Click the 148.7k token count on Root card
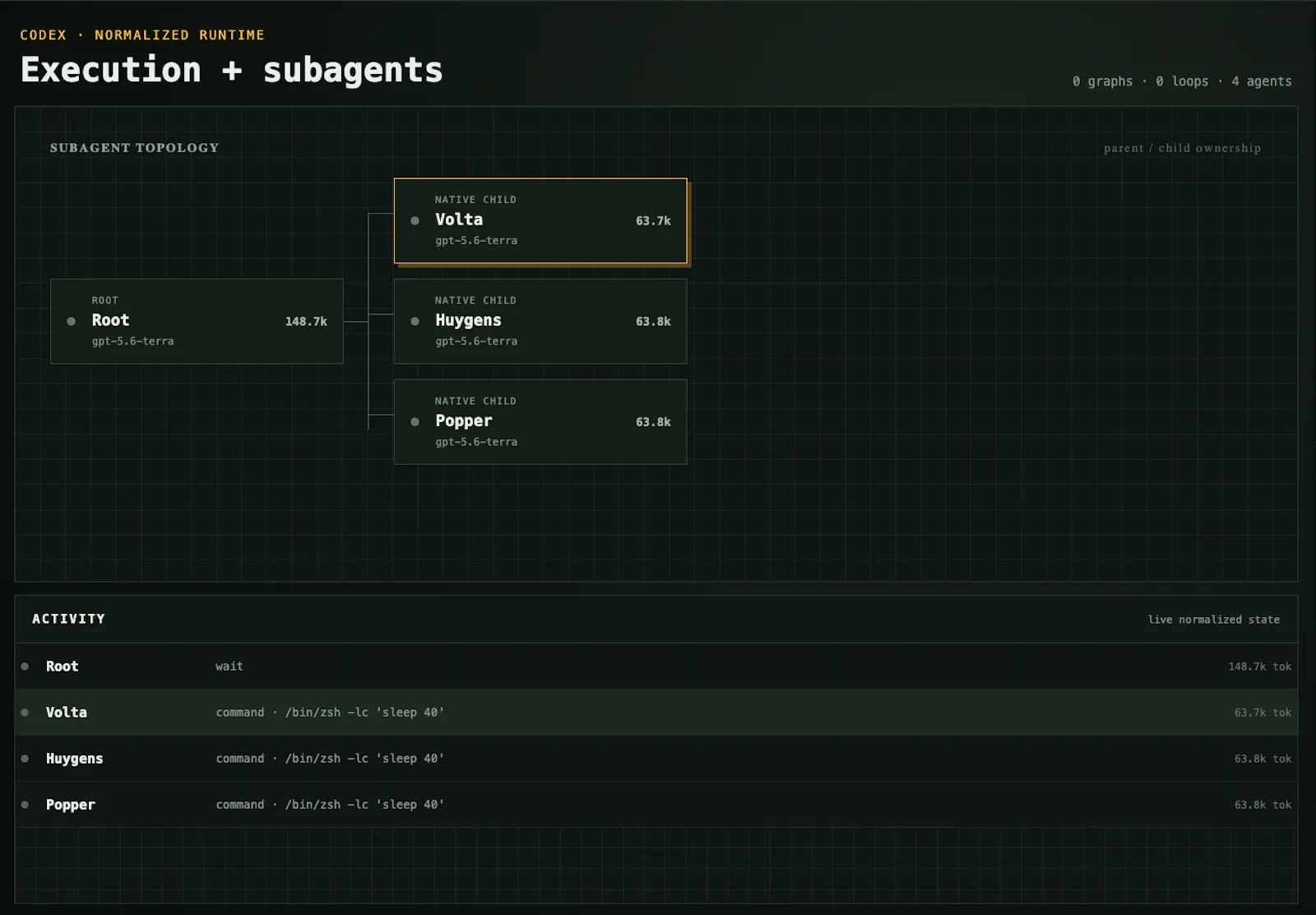 click(306, 322)
